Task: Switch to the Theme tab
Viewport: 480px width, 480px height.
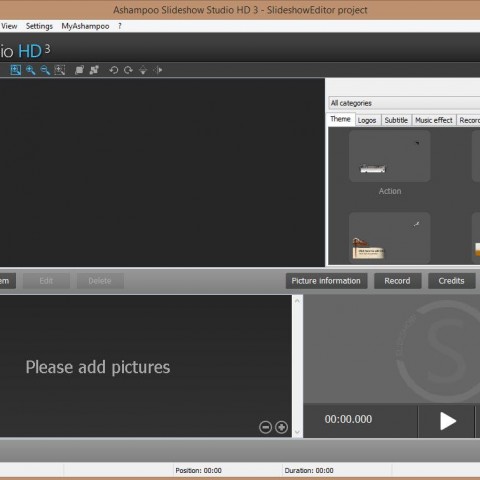Action: tap(340, 119)
